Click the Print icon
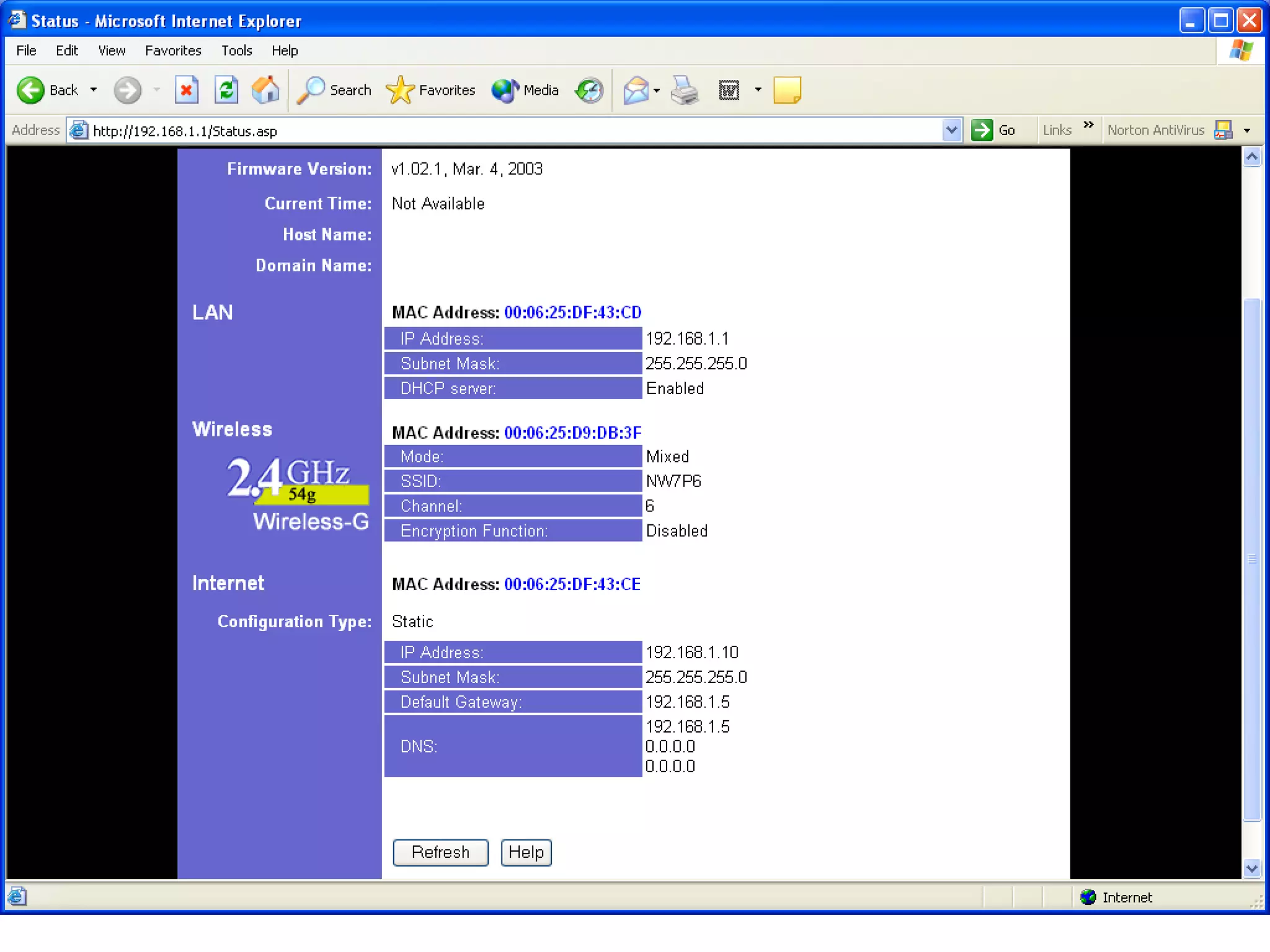 click(x=685, y=90)
